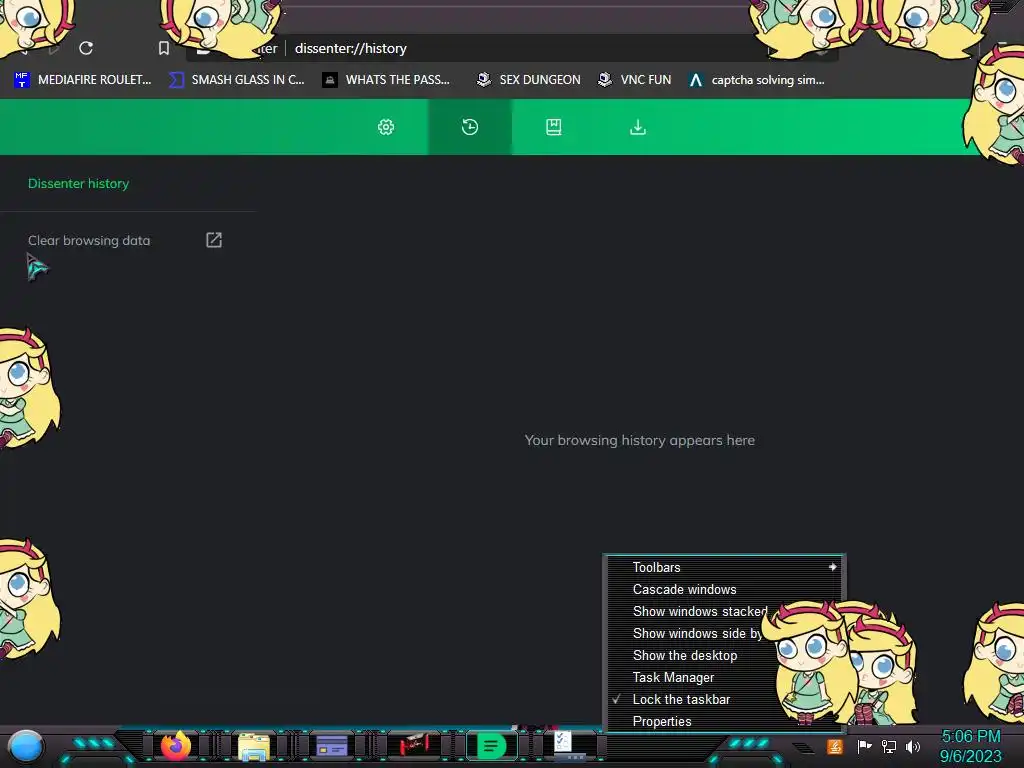Choose Cascade windows from context menu
The width and height of the screenshot is (1024, 768).
724,589
